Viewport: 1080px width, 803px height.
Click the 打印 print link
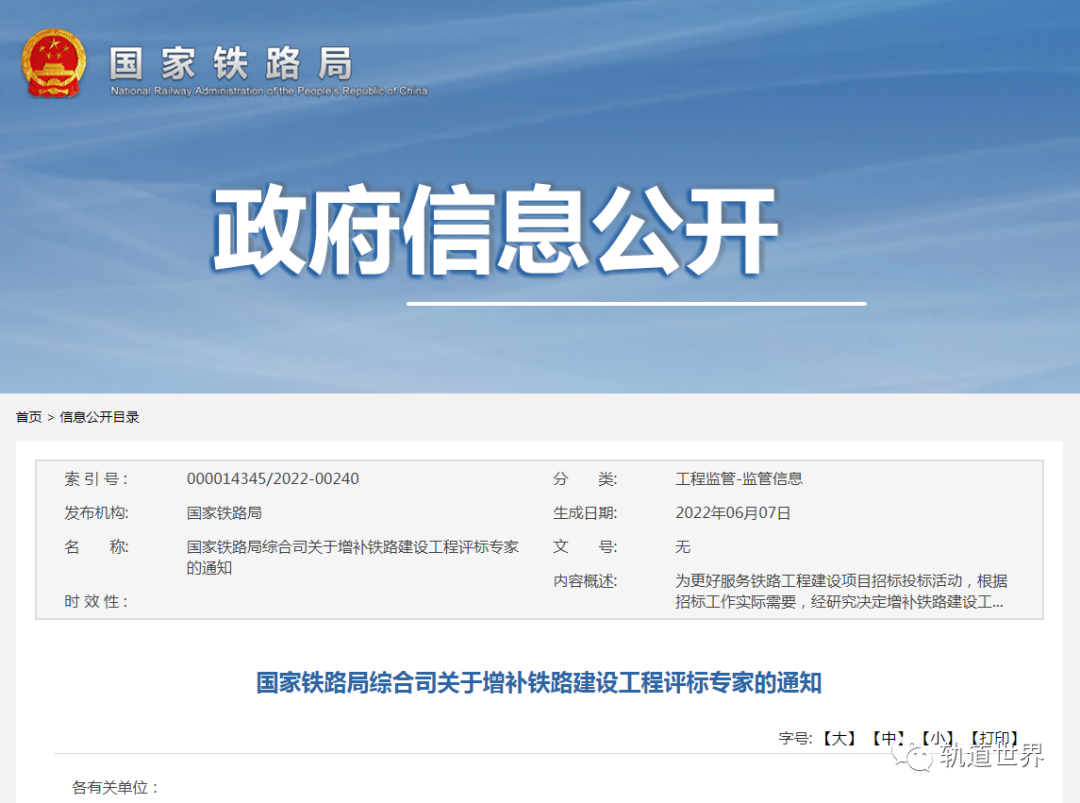click(x=994, y=738)
